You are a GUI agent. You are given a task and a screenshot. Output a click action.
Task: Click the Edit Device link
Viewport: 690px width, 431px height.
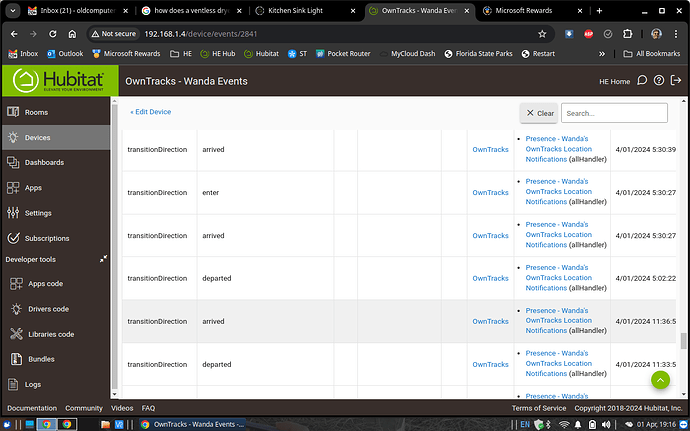[150, 112]
